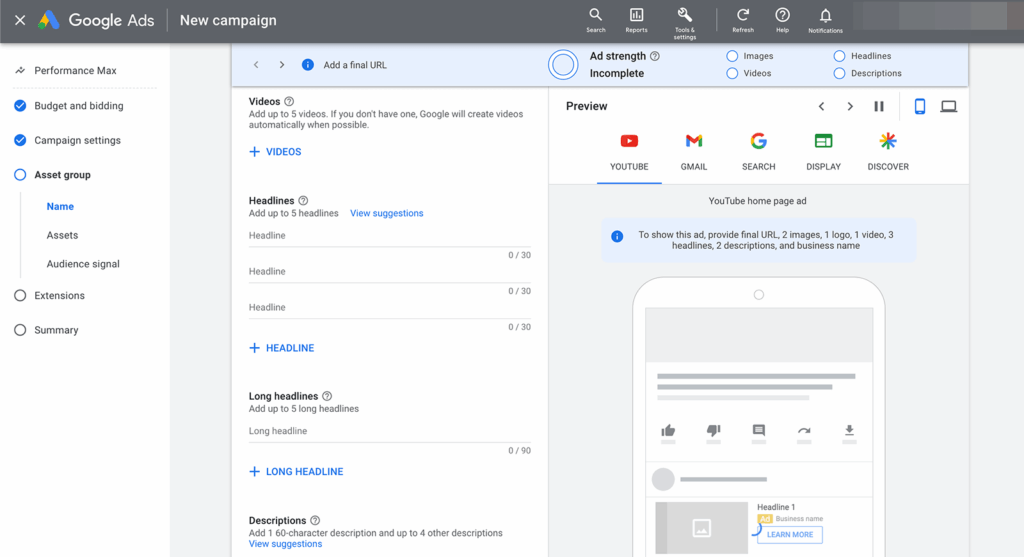This screenshot has height=557, width=1024.
Task: Click View suggestions link for Headlines
Action: (386, 213)
